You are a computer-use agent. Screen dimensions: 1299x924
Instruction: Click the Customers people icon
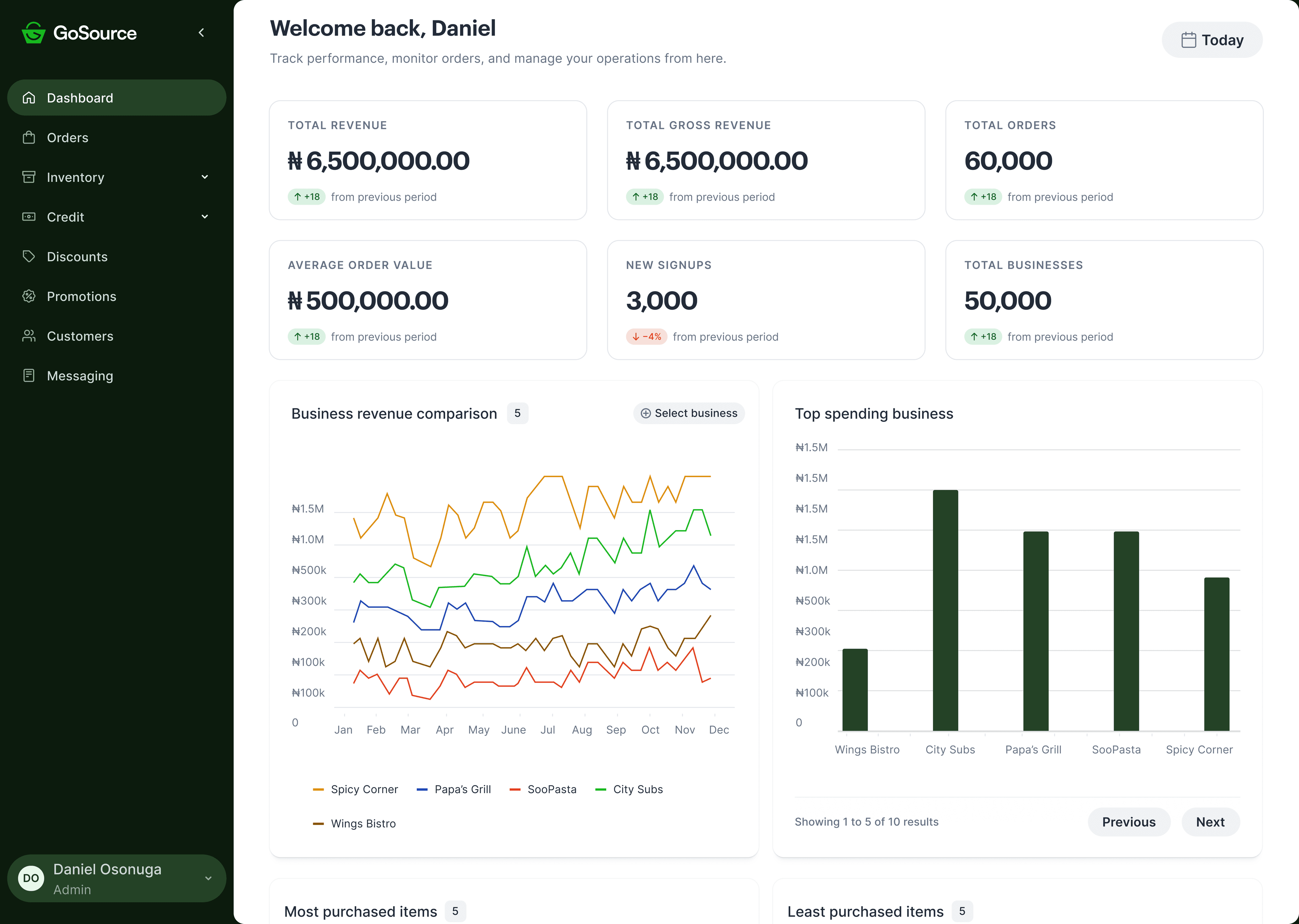[29, 336]
